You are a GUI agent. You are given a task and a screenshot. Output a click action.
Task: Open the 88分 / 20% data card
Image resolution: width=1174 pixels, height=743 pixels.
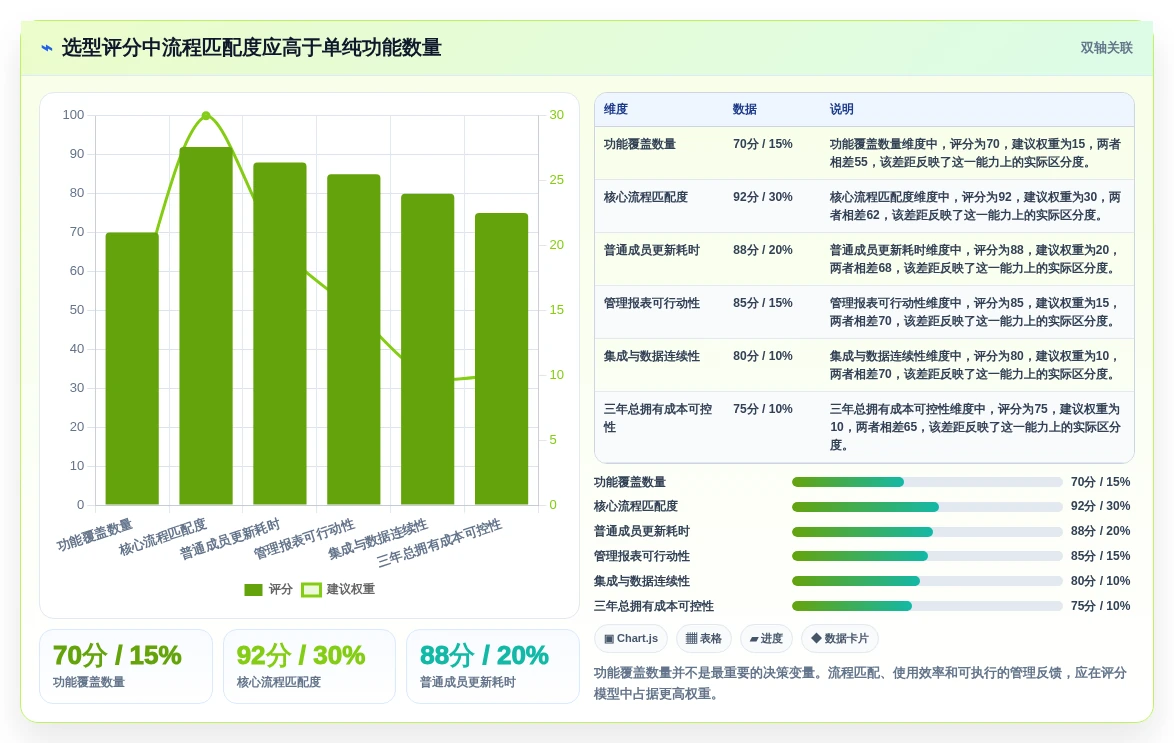click(493, 667)
